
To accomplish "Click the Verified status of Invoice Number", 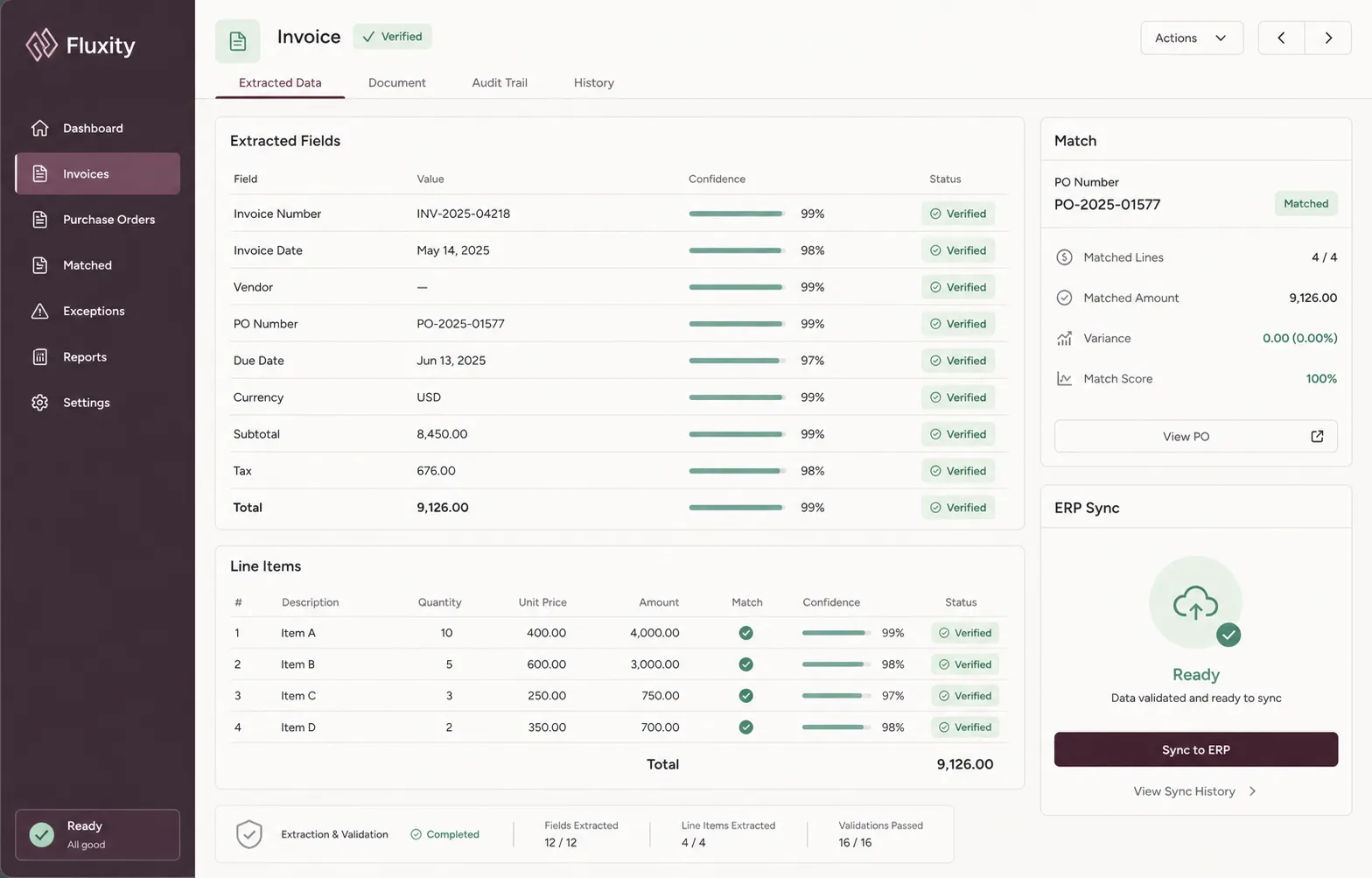I will pos(958,214).
